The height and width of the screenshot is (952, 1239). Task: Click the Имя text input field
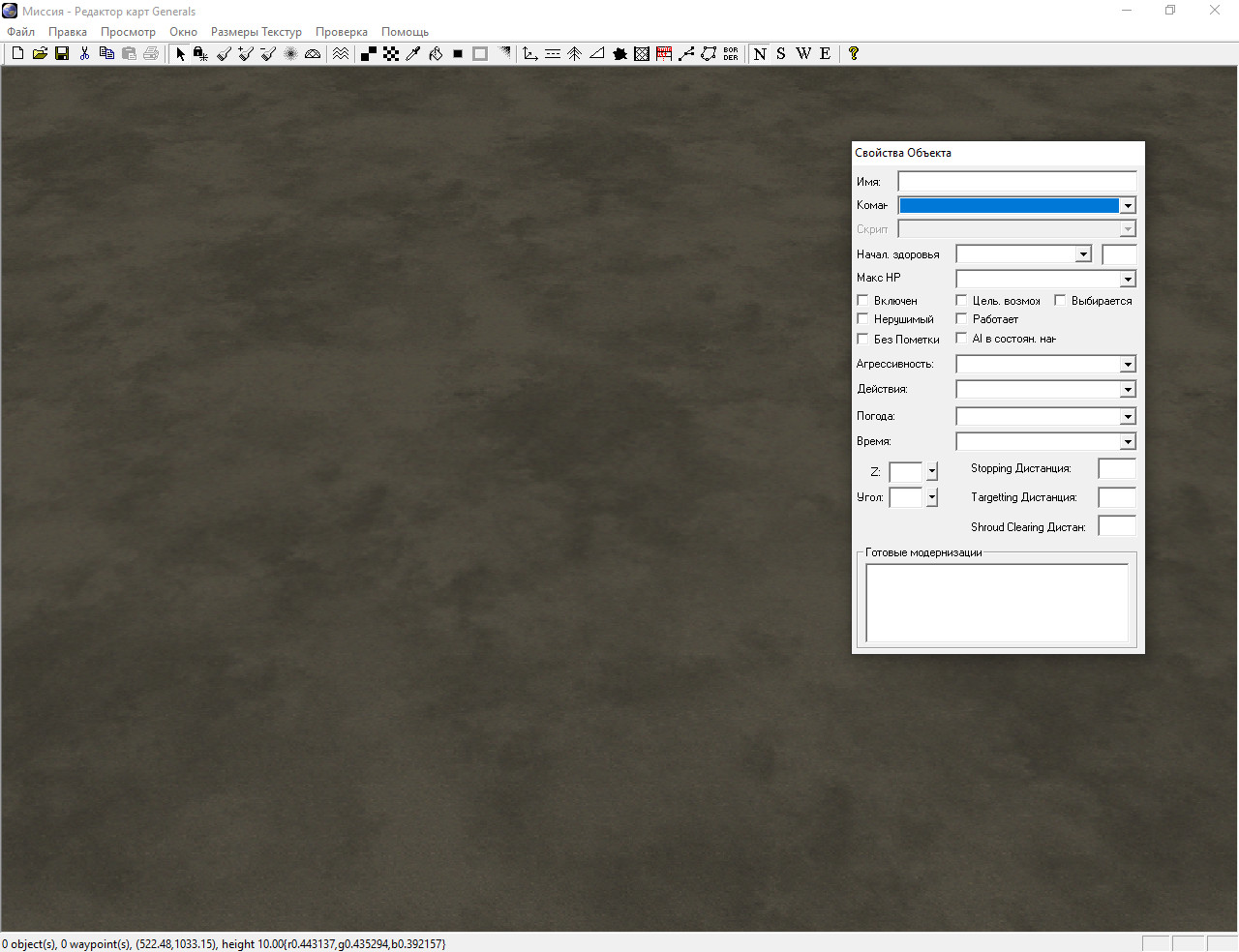(1016, 182)
